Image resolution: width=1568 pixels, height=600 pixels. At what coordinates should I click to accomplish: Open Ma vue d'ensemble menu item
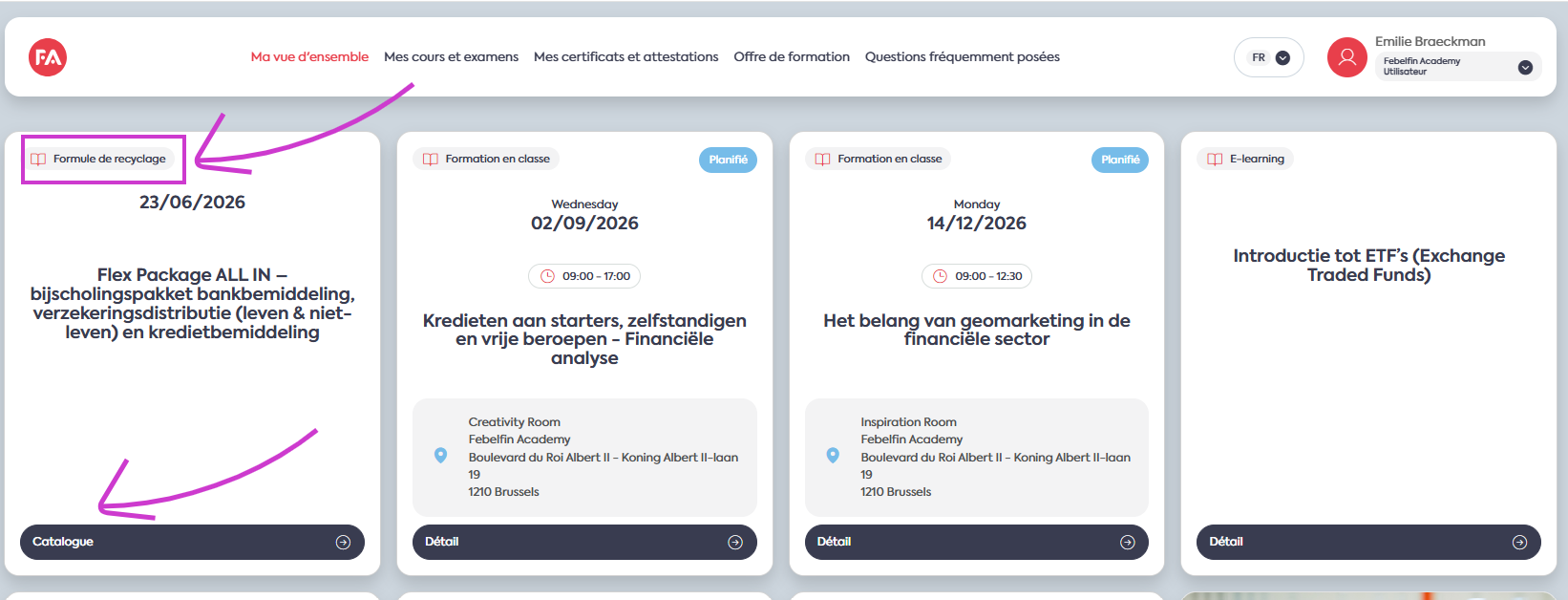coord(309,57)
